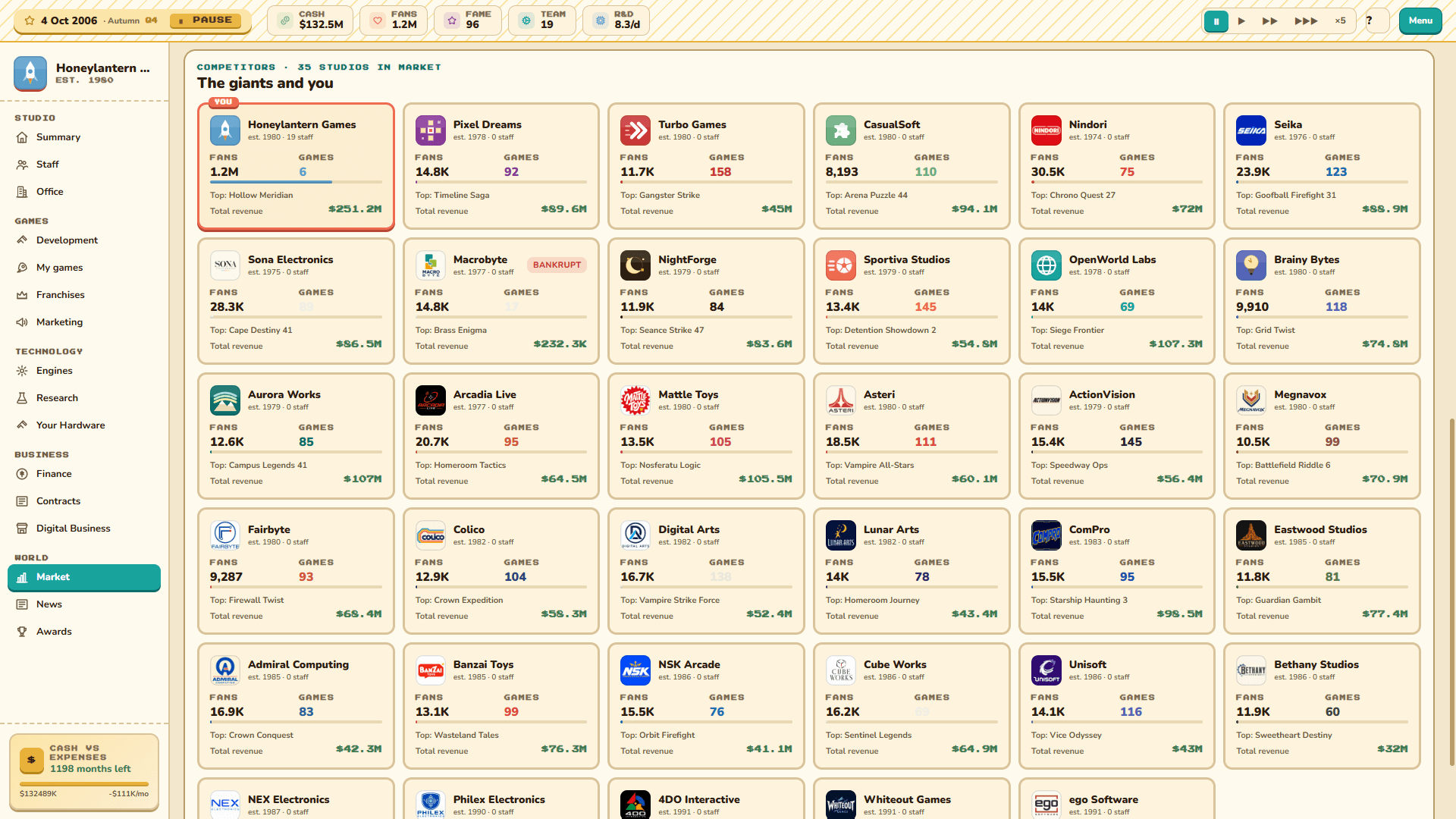Click the Eastwood Studios logo
The image size is (1456, 819).
[x=1251, y=535]
